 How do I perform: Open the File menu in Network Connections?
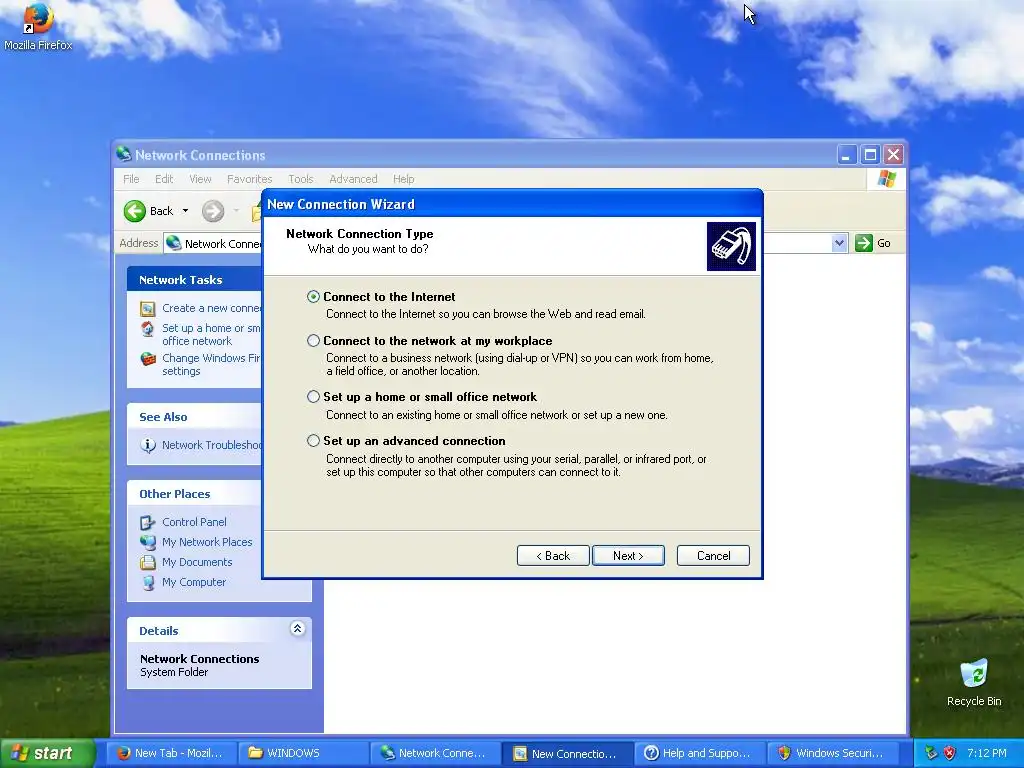[131, 179]
